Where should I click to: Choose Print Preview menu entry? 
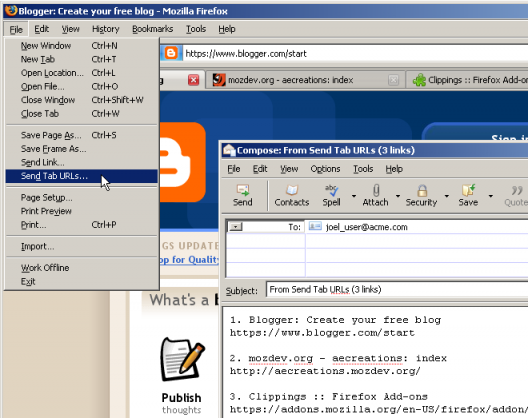point(81,211)
